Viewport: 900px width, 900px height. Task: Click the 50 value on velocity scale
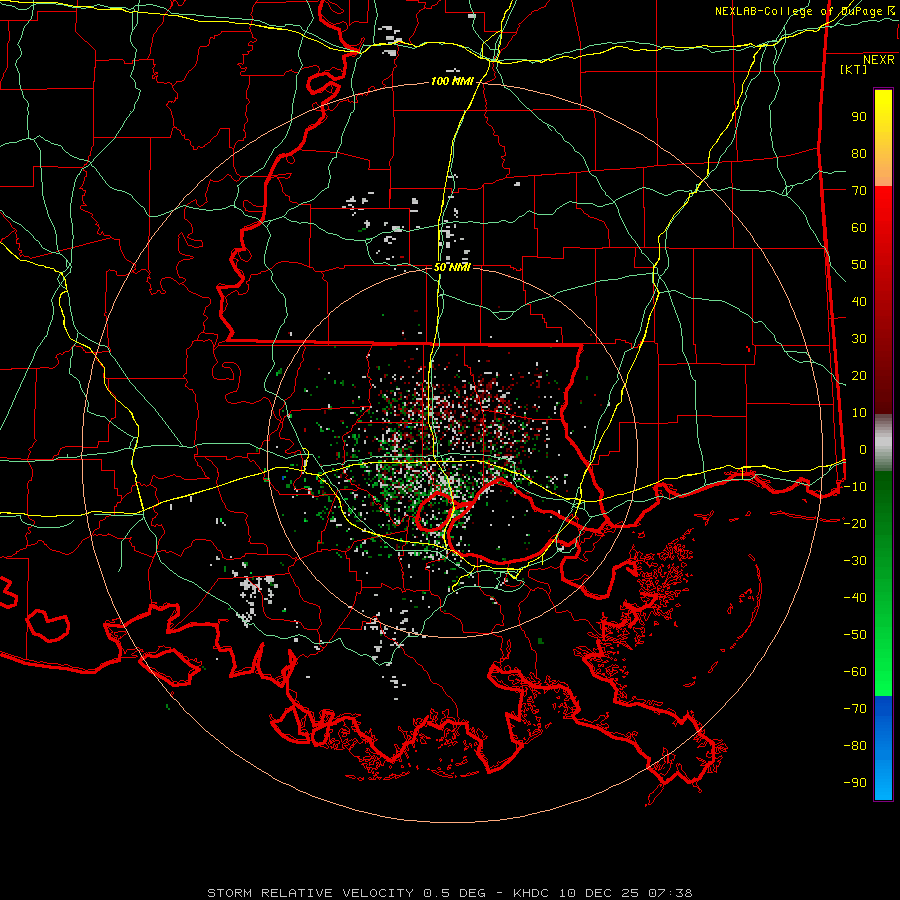pyautogui.click(x=859, y=265)
